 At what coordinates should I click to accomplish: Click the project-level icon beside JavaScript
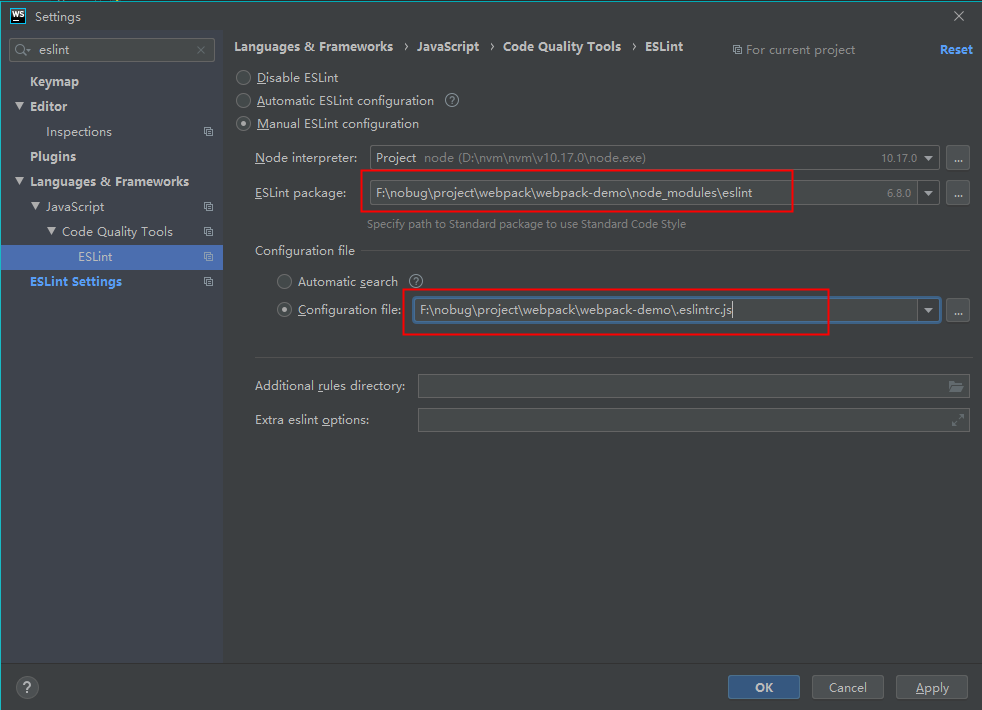[x=209, y=207]
